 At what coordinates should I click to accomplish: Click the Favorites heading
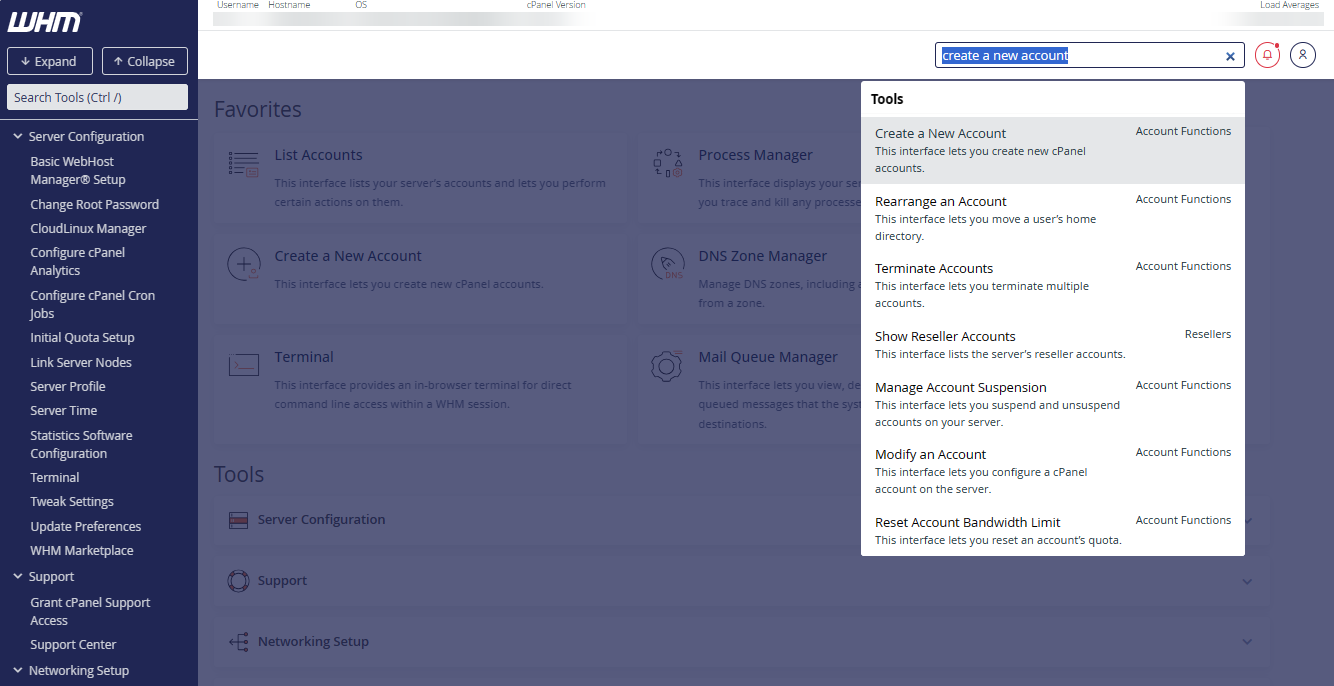coord(258,109)
